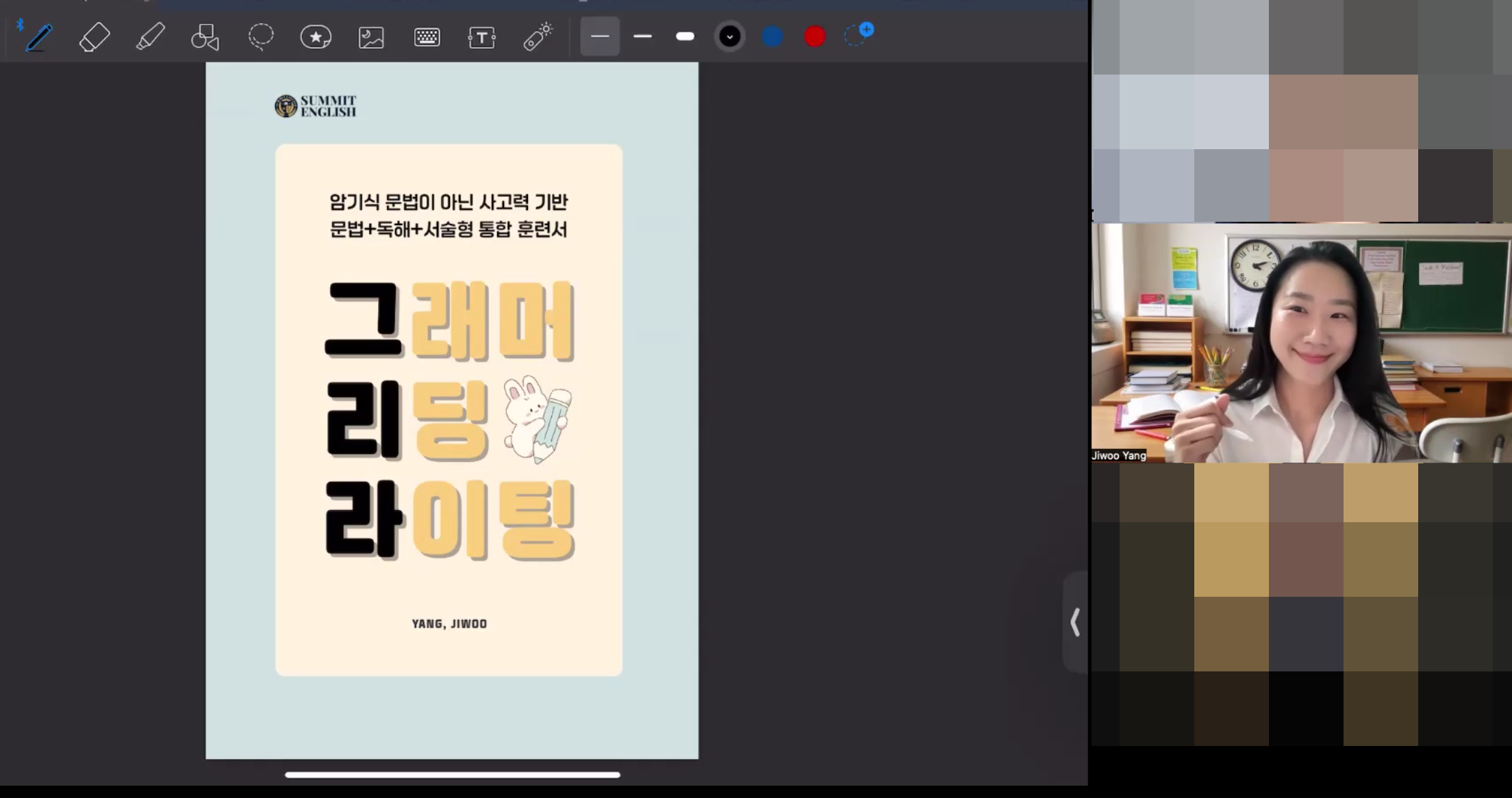Select the Pen tool
Viewport: 1512px width, 798px height.
(x=39, y=36)
